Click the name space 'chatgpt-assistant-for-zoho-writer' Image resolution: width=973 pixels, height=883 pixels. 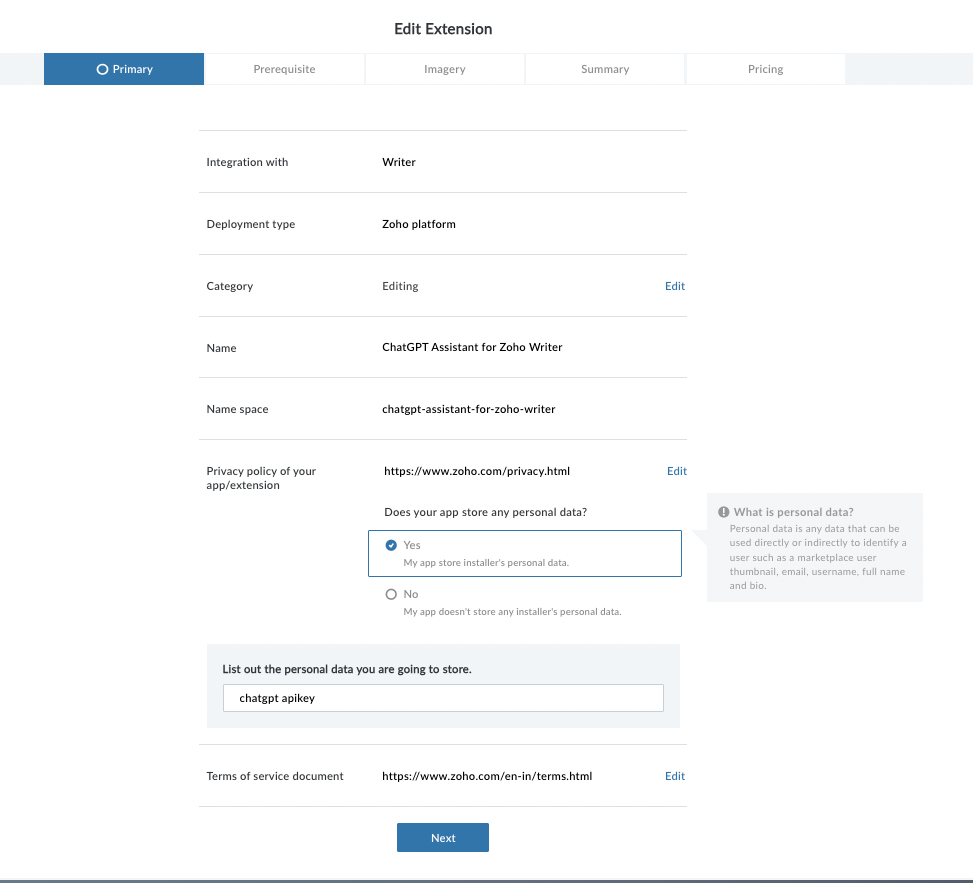(x=468, y=409)
